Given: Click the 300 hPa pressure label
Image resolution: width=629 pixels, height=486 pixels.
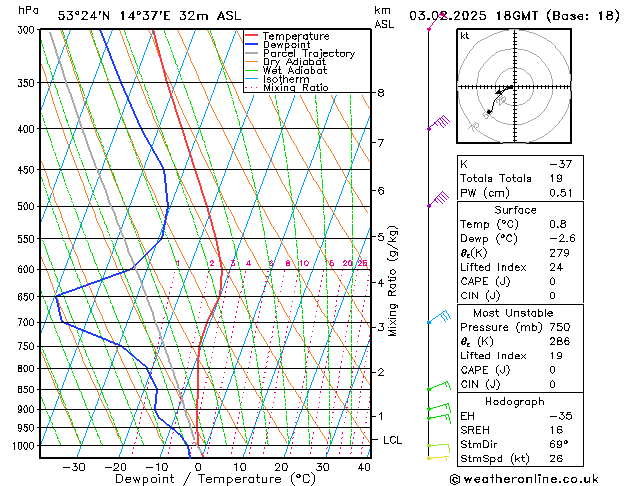Looking at the screenshot, I should click(x=28, y=30).
